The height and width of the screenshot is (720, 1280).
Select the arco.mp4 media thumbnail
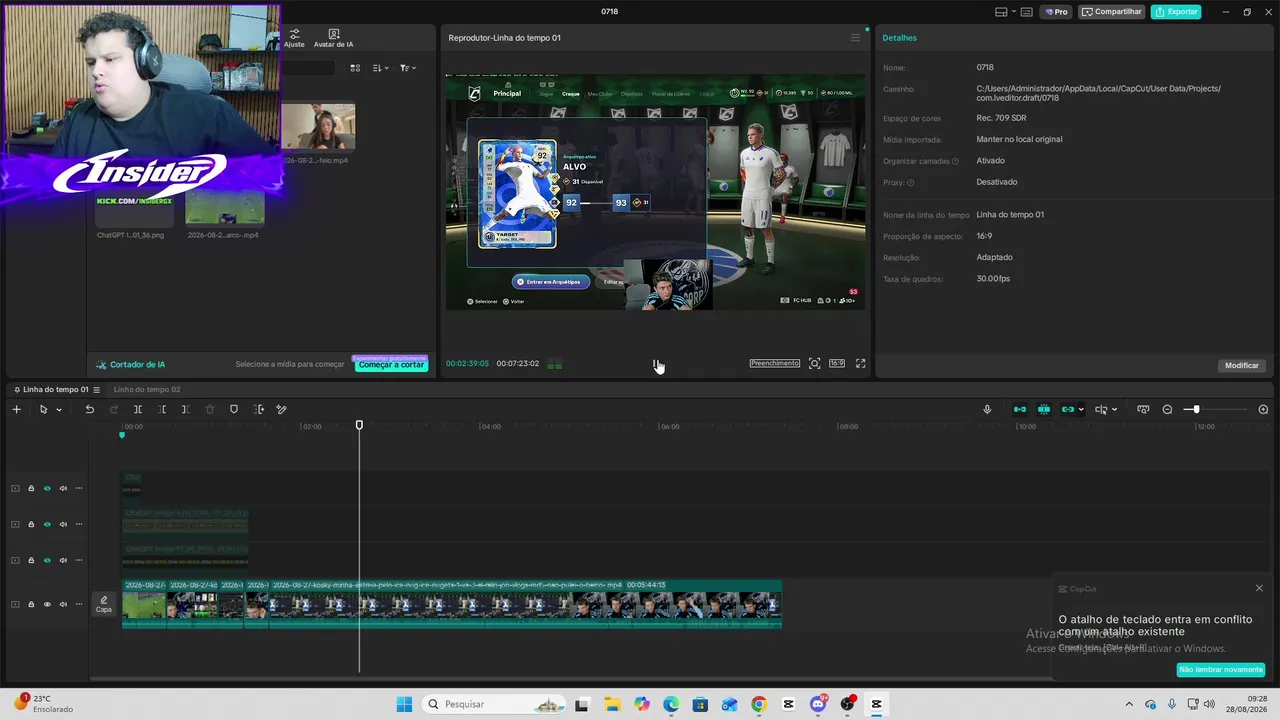pos(225,208)
